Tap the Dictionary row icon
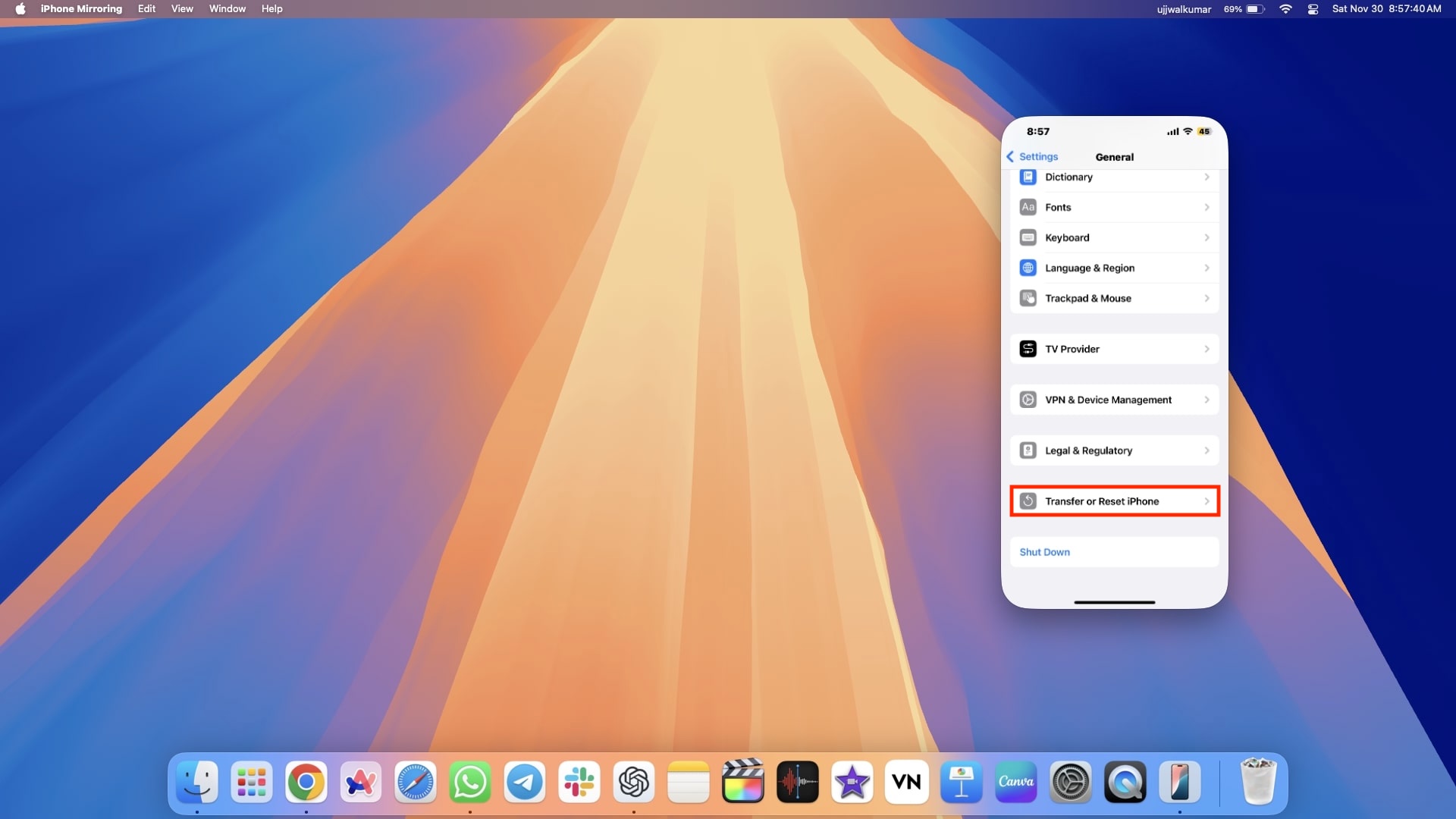1456x819 pixels. click(1028, 177)
